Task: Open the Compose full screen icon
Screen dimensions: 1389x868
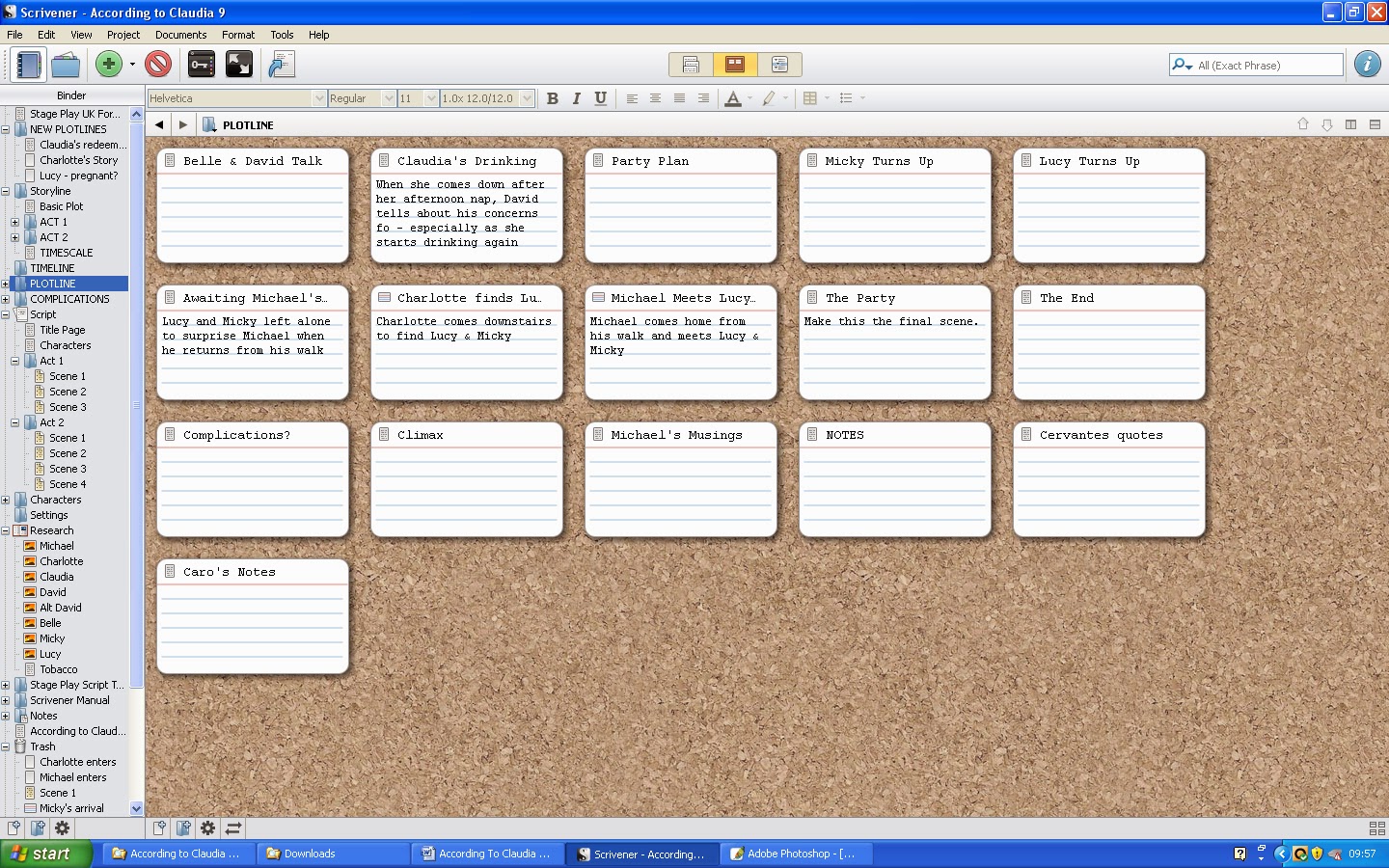Action: (x=238, y=65)
